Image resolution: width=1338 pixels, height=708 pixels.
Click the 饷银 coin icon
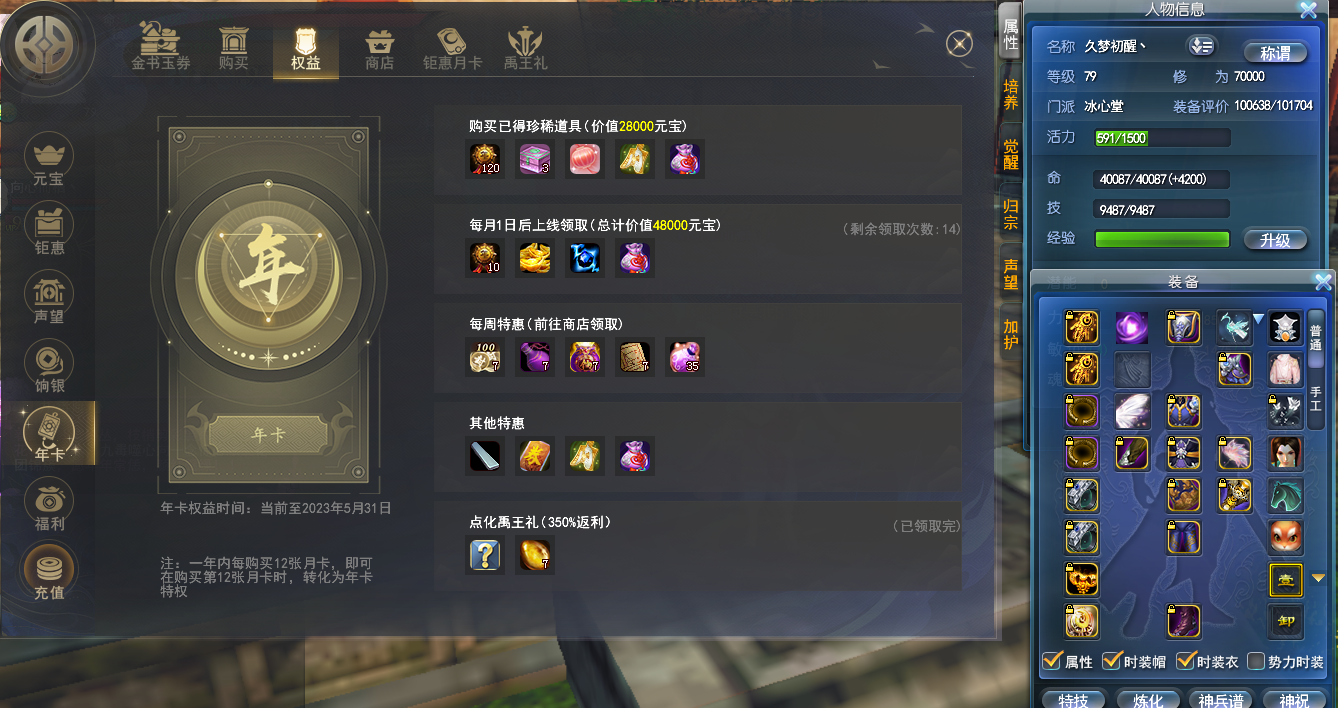point(49,368)
